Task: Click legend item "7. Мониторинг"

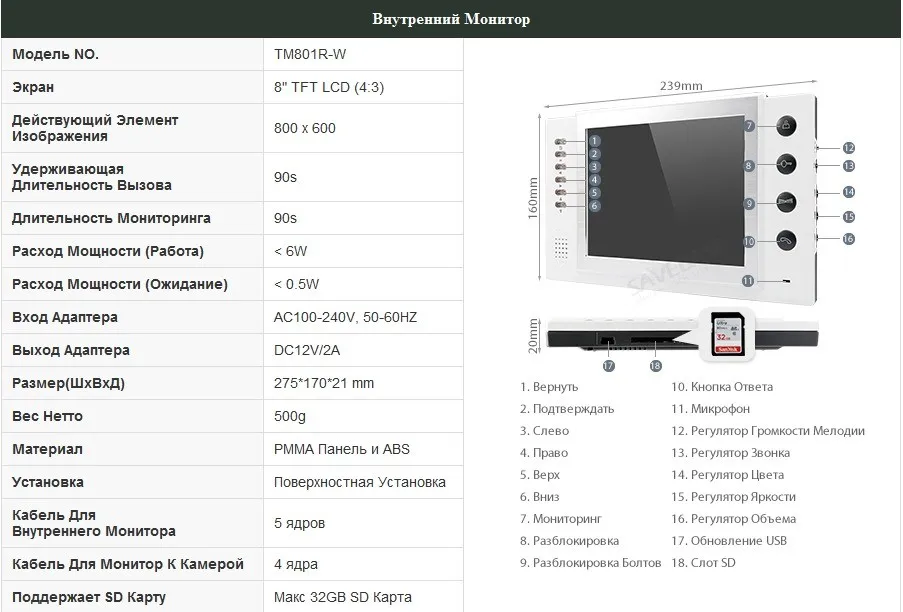Action: [x=560, y=519]
